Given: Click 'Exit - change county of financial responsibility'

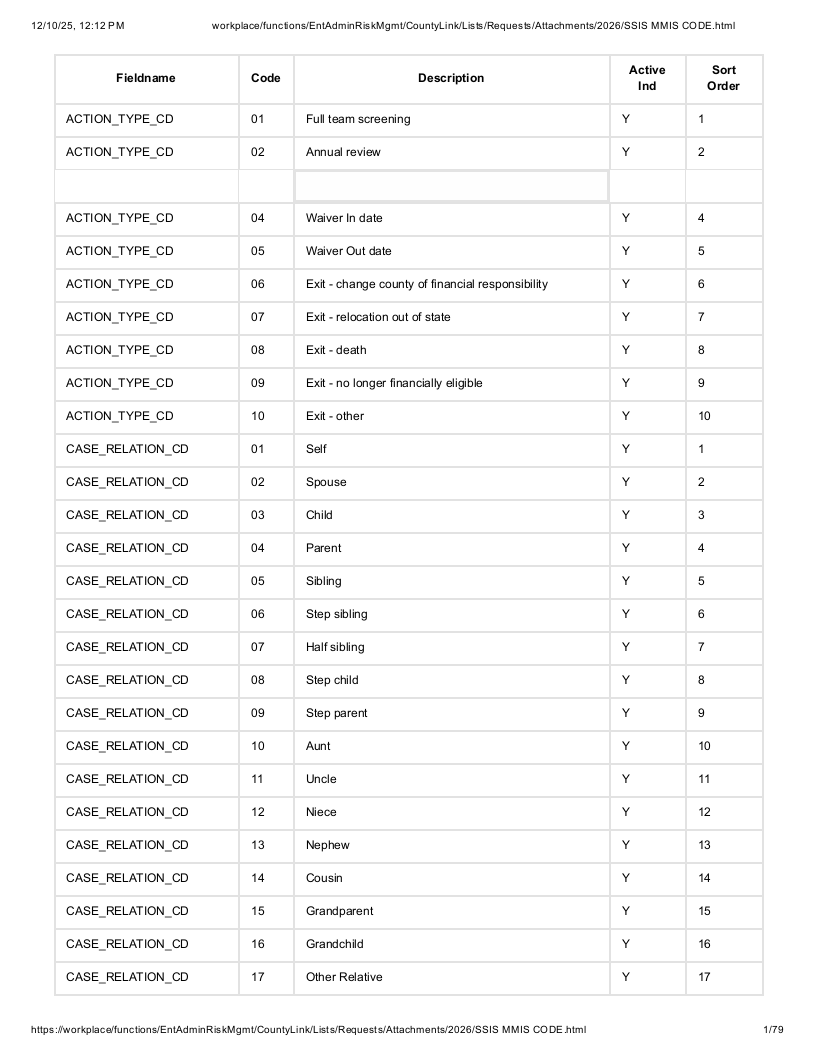Looking at the screenshot, I should click(427, 284).
